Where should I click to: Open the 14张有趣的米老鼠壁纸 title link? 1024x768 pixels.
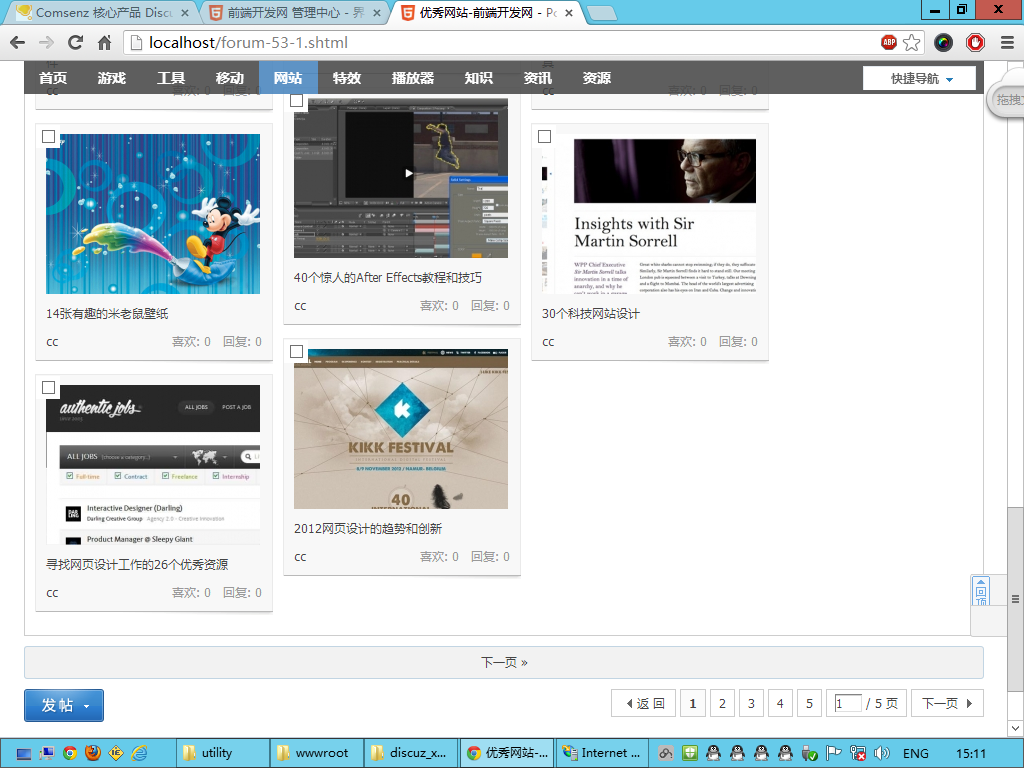tap(107, 313)
